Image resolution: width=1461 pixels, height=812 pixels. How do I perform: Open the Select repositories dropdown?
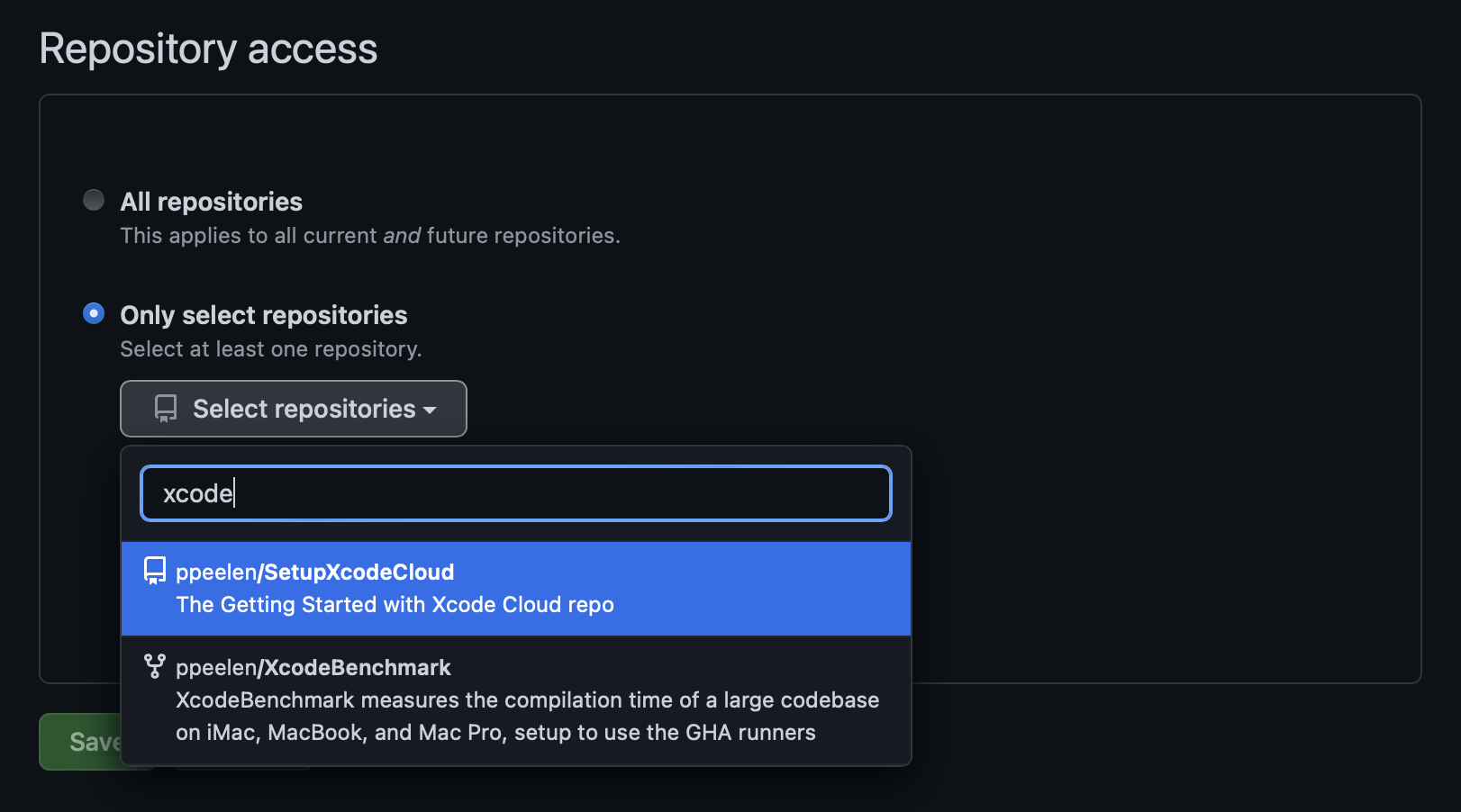coord(294,409)
